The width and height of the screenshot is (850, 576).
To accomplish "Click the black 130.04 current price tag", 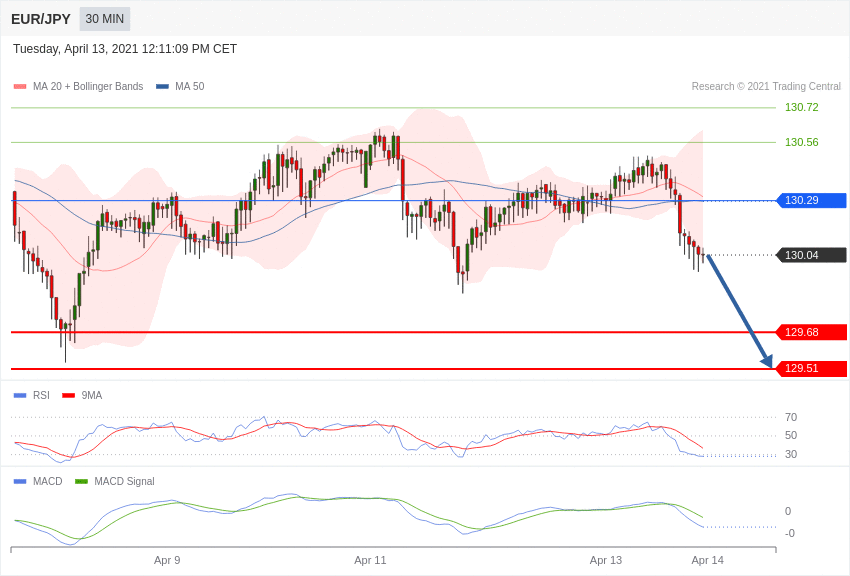I will (x=812, y=255).
